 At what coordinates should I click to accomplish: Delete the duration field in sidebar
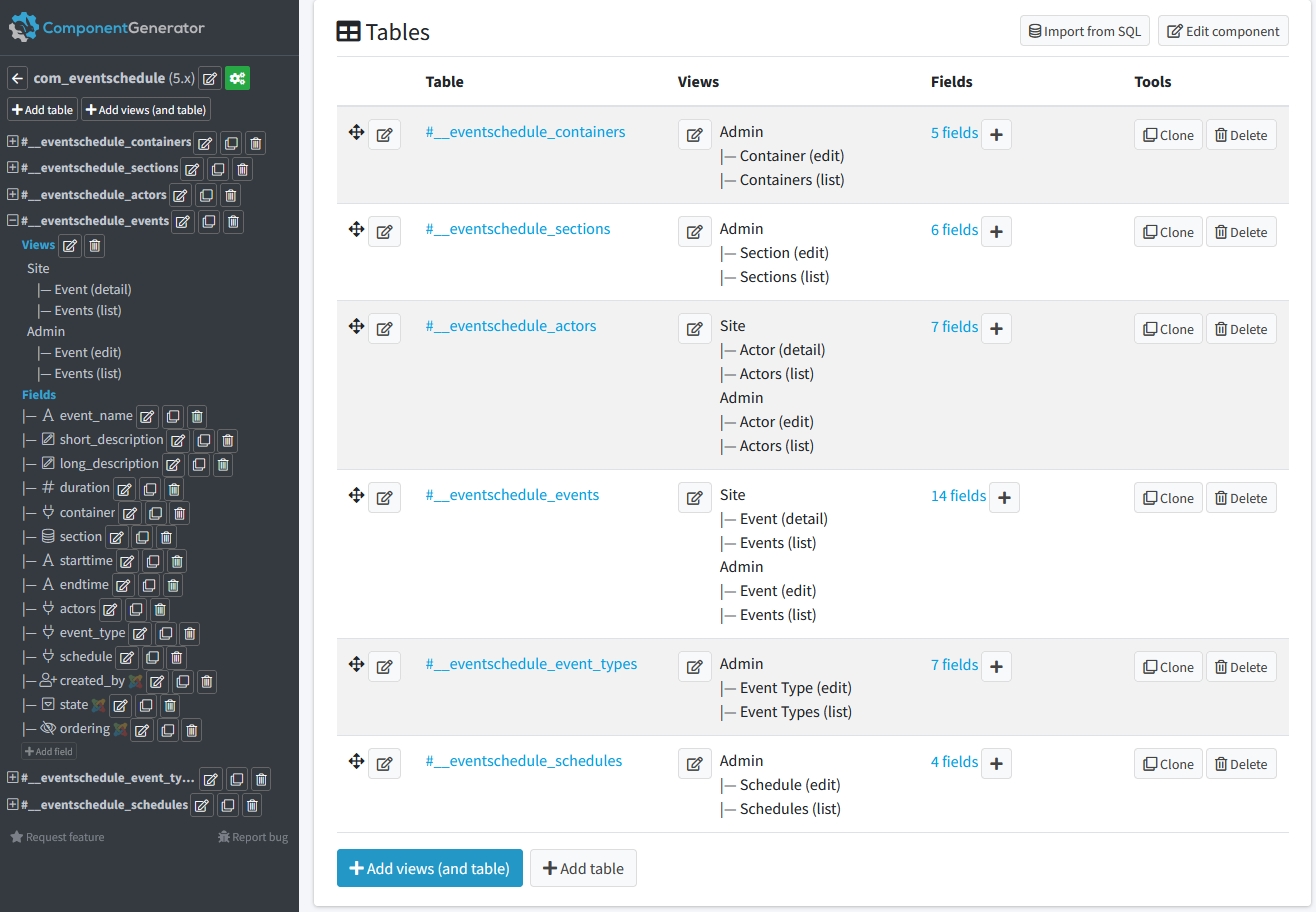pos(173,489)
